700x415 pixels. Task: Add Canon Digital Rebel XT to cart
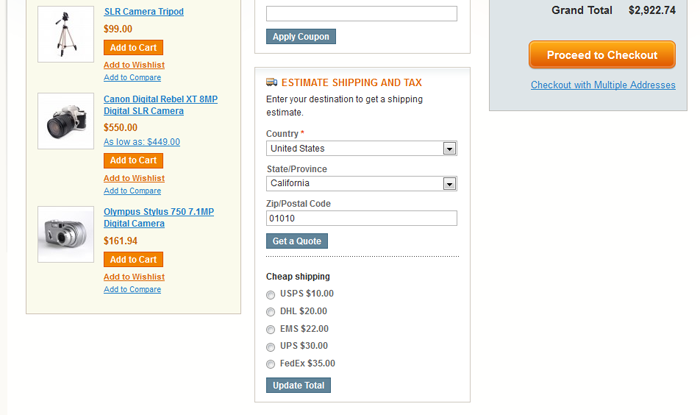[133, 160]
